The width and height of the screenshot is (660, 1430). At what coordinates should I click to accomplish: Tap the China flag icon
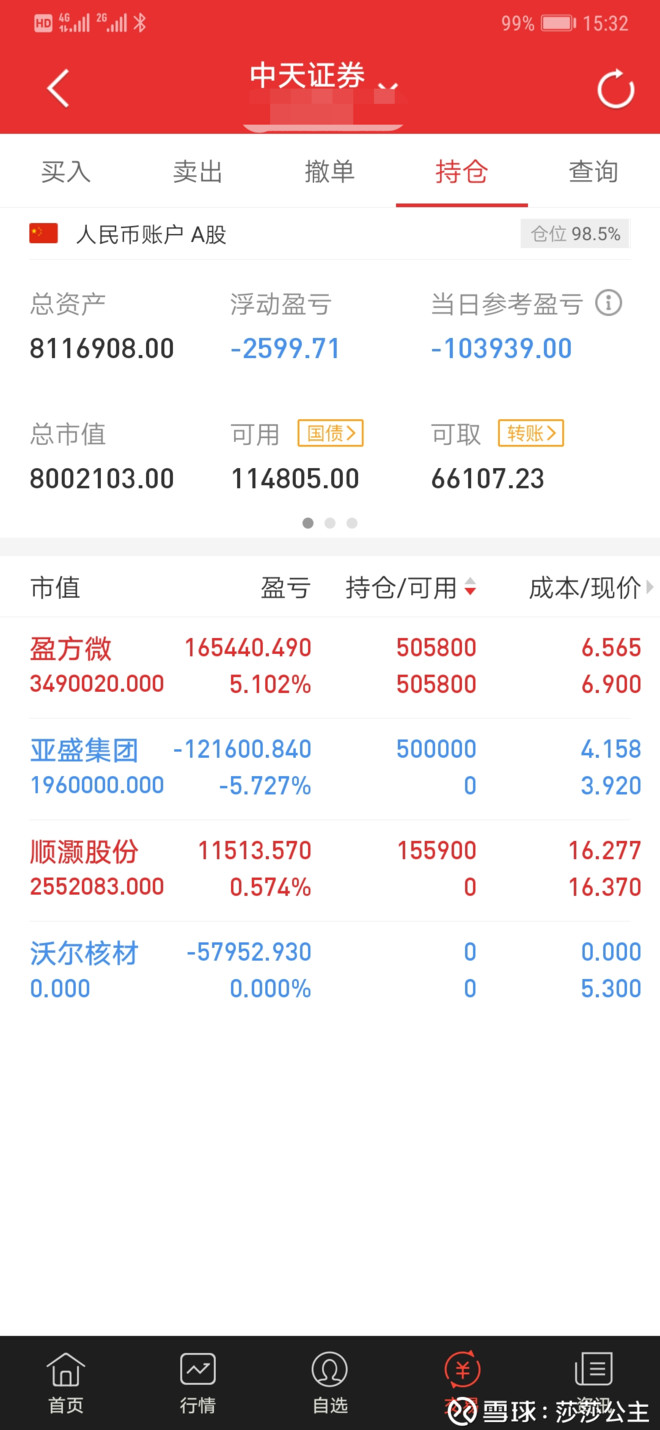[44, 234]
